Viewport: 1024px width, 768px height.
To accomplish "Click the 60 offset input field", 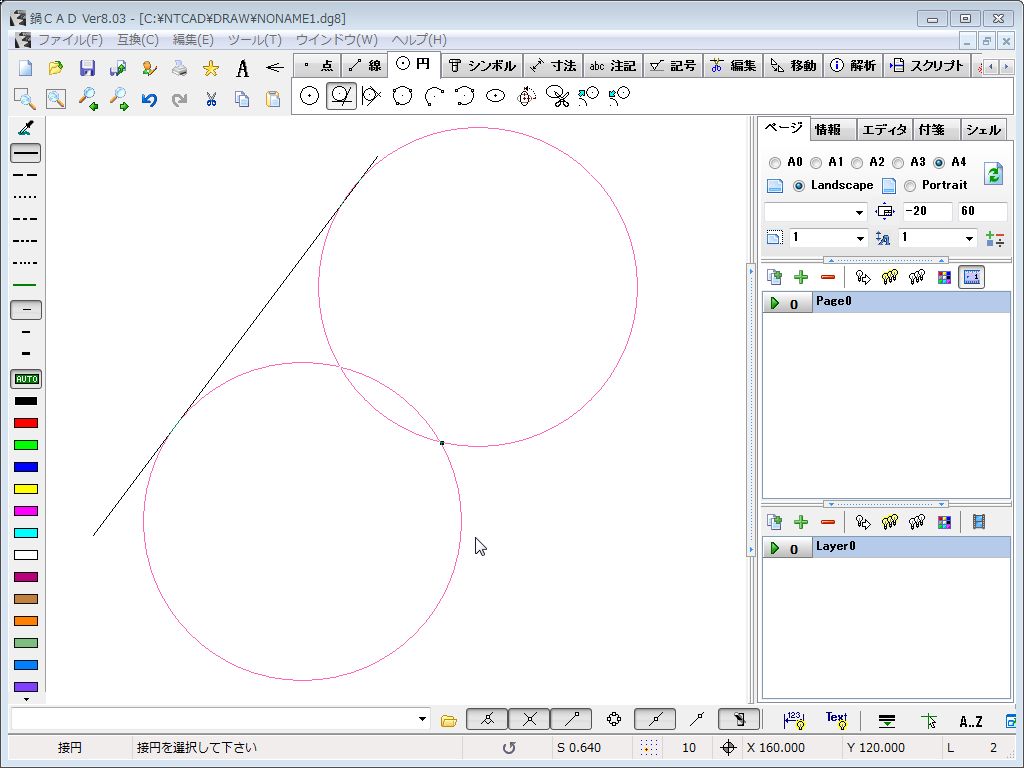I will pyautogui.click(x=982, y=212).
